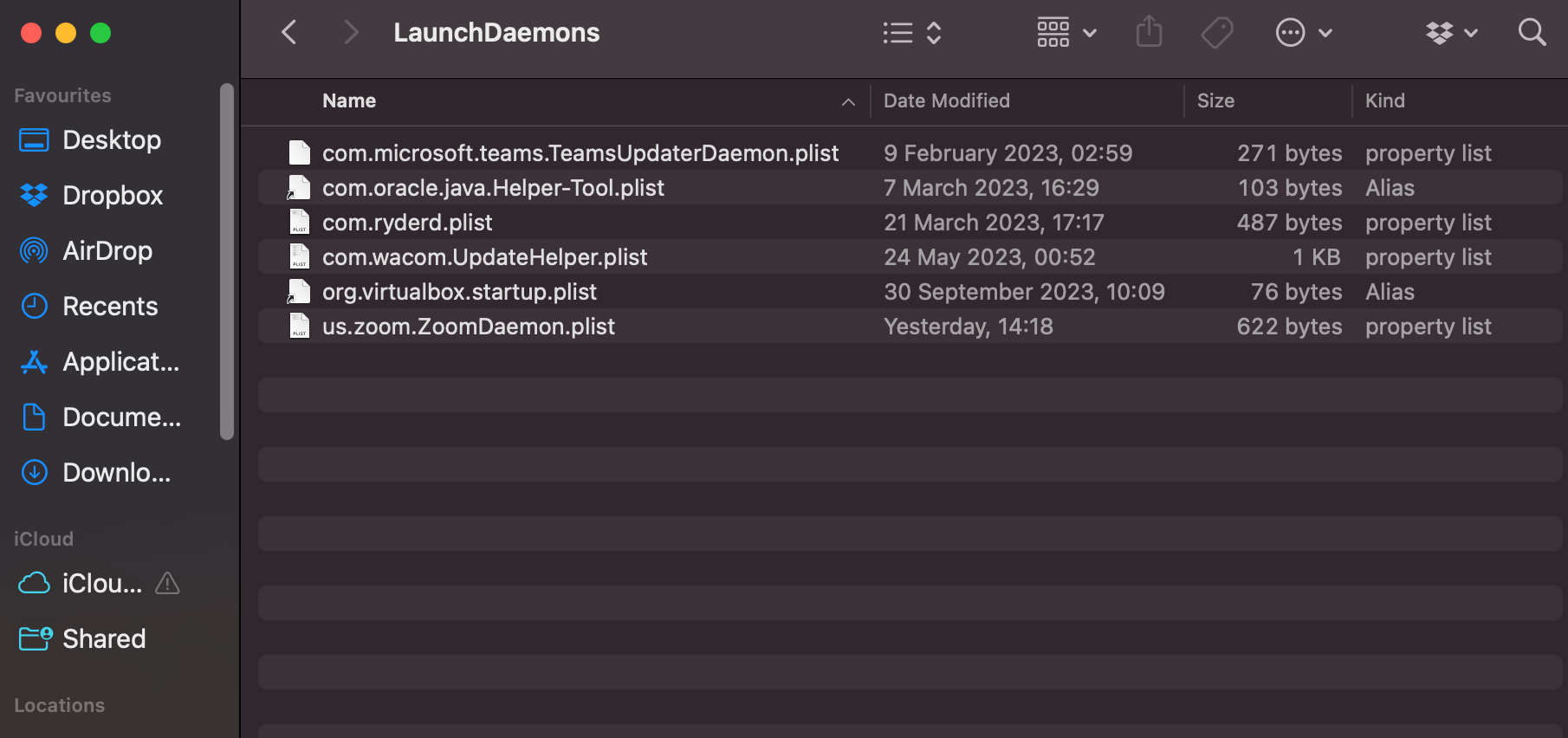Select the com.ryderd.plist file row
The image size is (1568, 738).
pos(407,223)
